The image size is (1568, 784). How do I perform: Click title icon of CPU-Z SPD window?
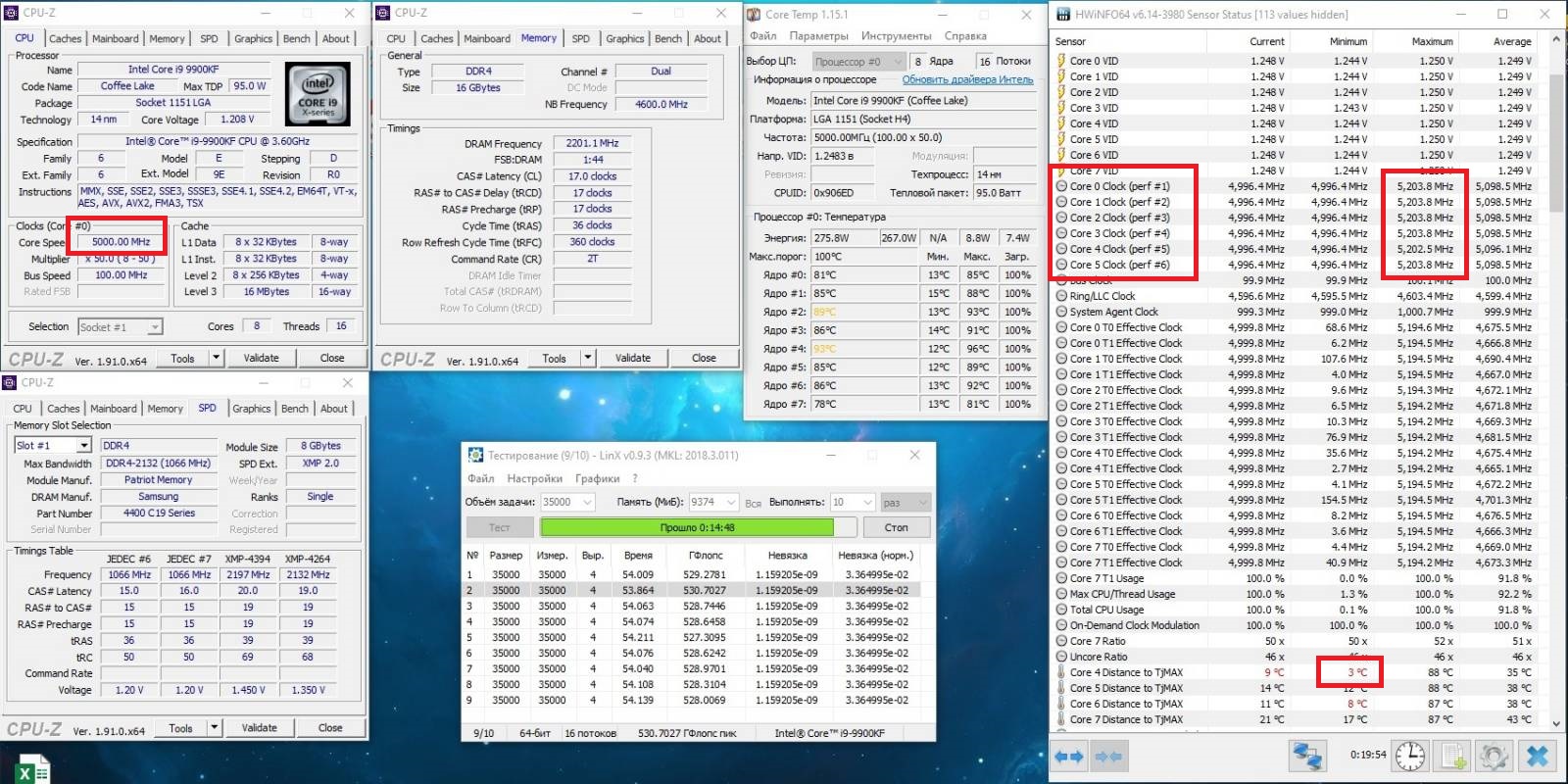10,382
